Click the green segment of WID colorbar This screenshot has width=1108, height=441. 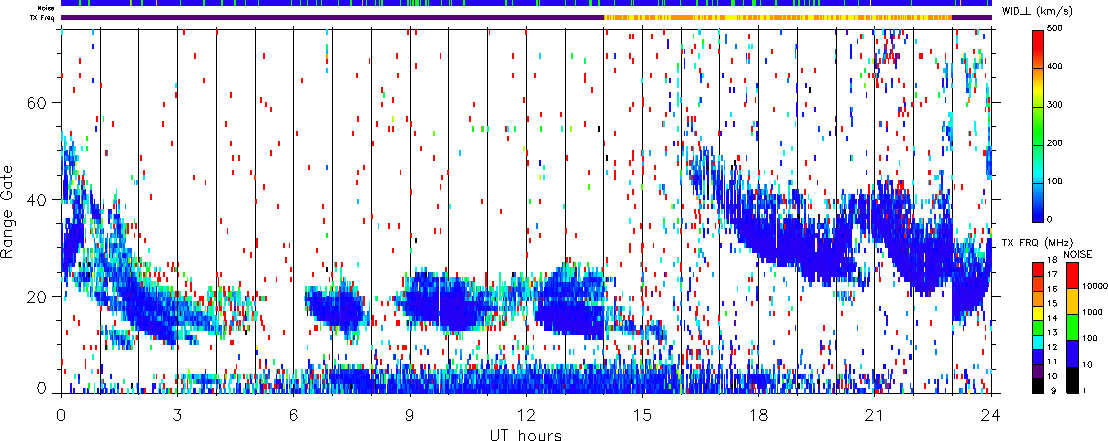point(1038,125)
